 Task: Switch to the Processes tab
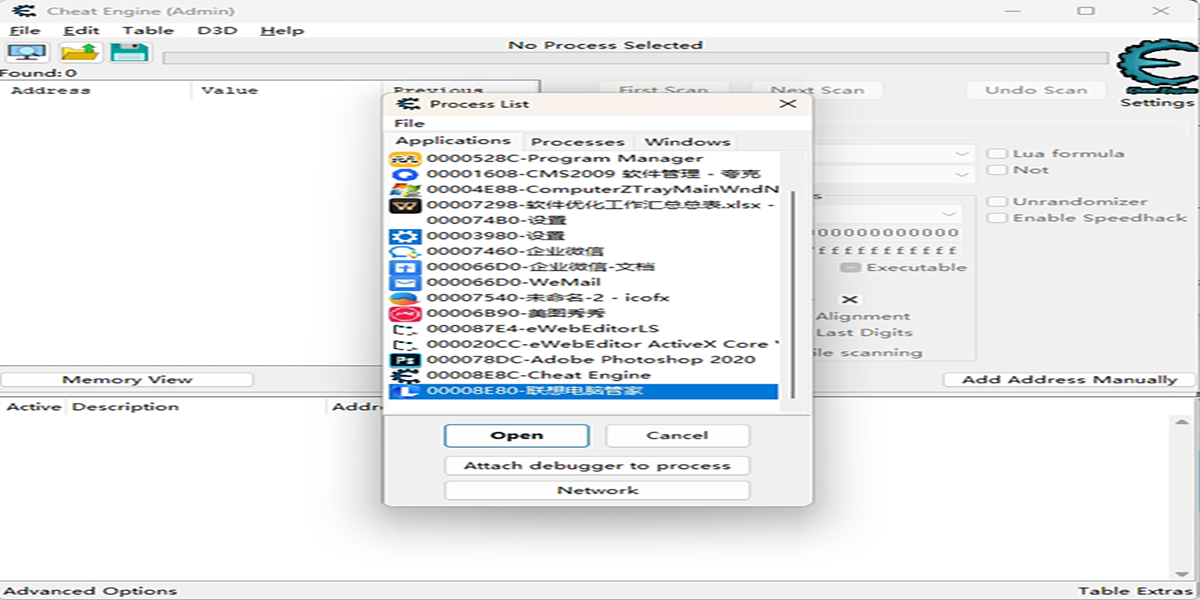578,142
